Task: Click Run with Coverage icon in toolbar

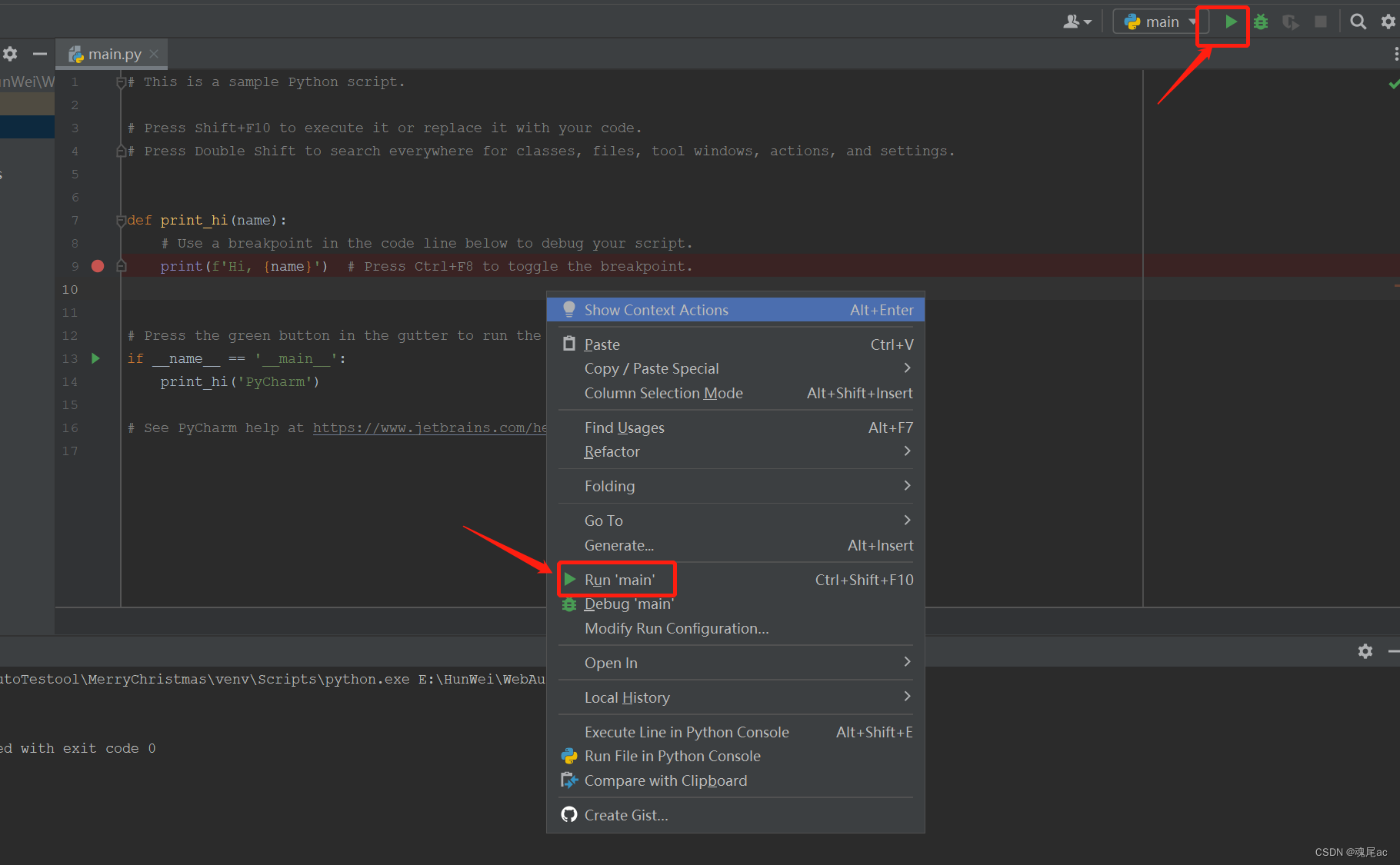Action: (1291, 22)
